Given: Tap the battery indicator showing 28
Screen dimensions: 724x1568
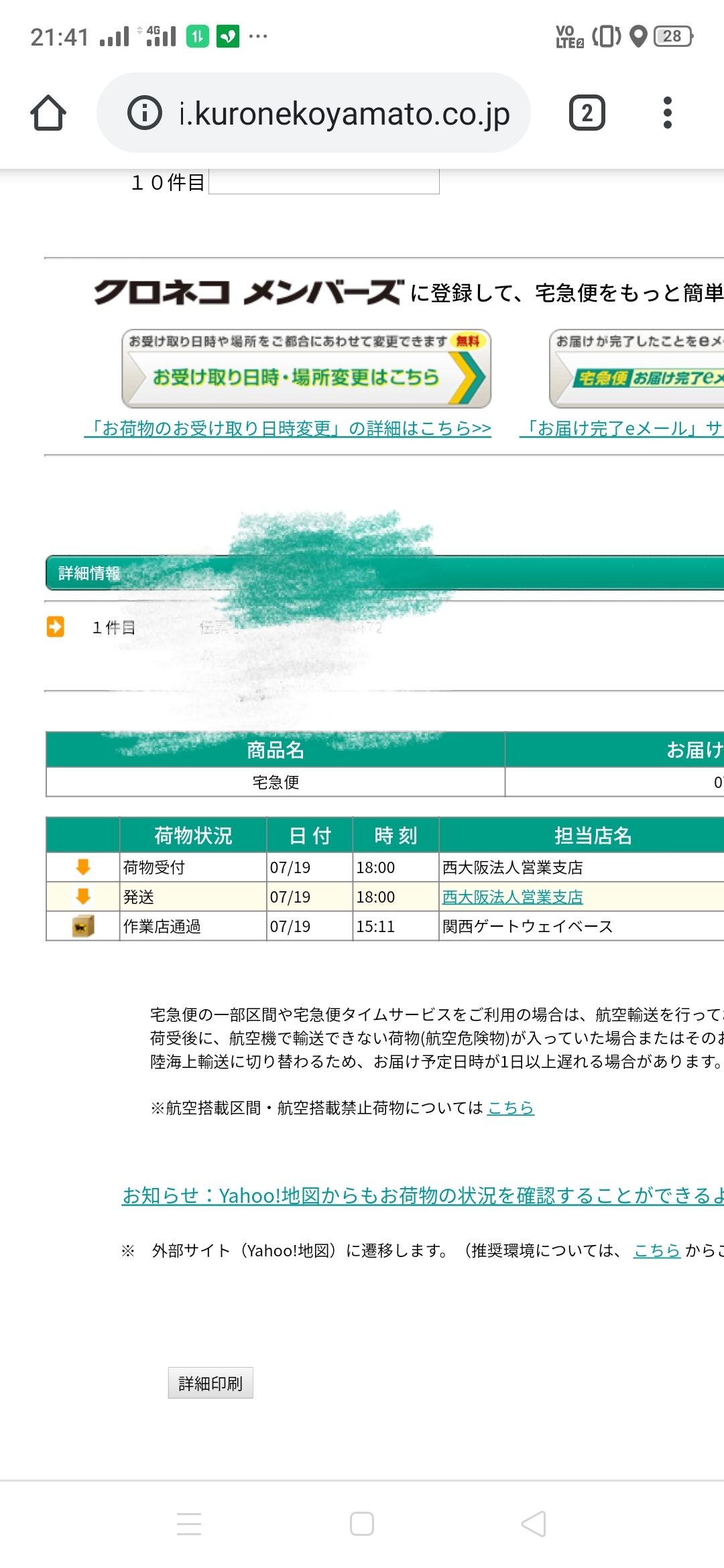Looking at the screenshot, I should coord(673,36).
